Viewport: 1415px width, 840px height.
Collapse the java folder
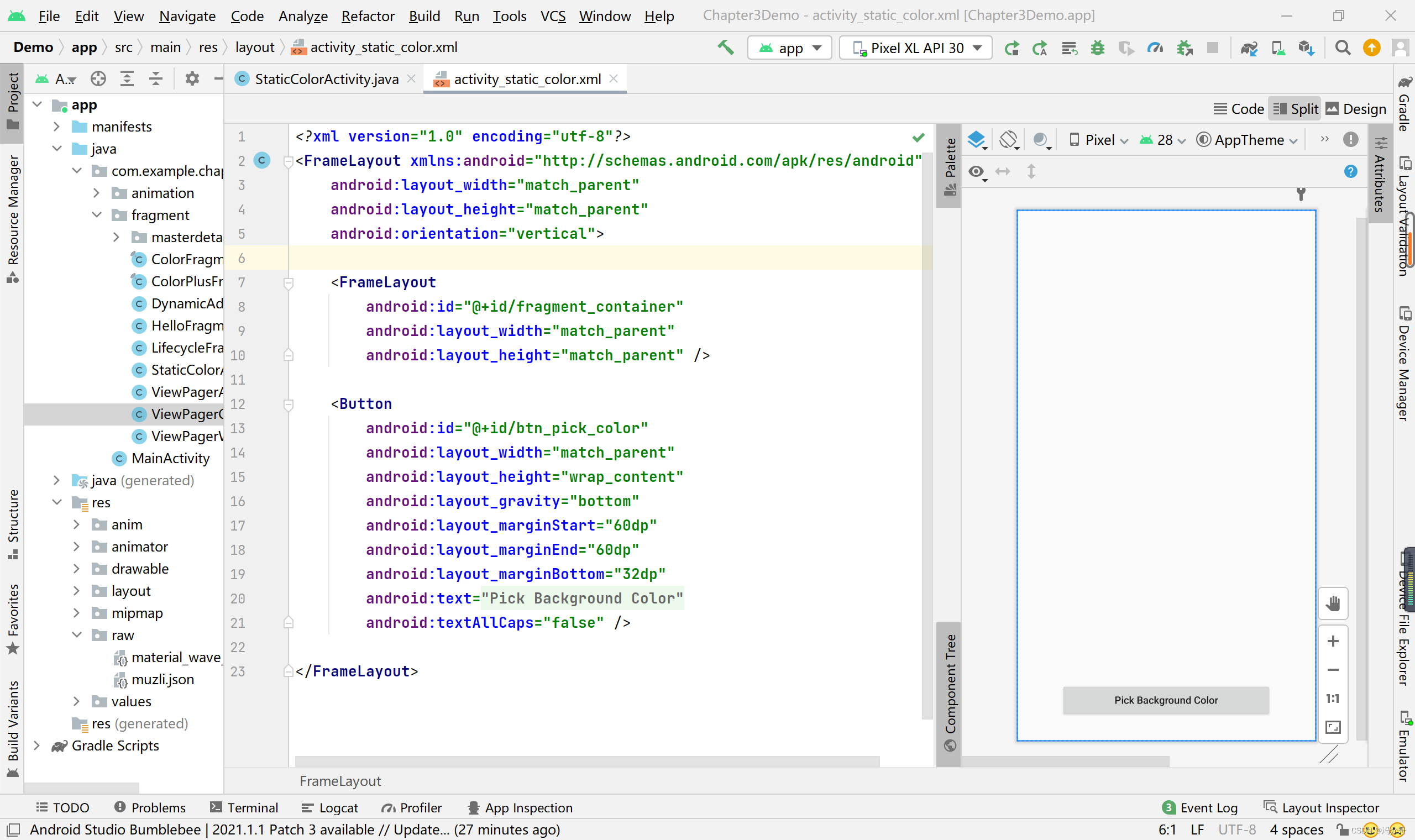(56, 149)
